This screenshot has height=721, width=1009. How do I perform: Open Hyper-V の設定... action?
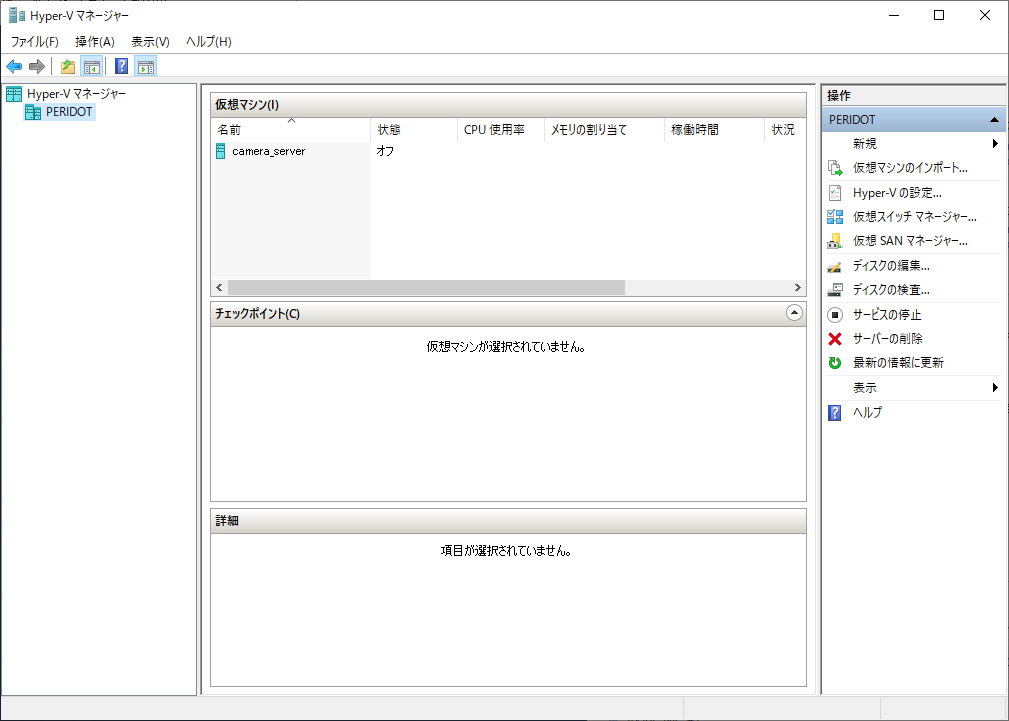(897, 192)
